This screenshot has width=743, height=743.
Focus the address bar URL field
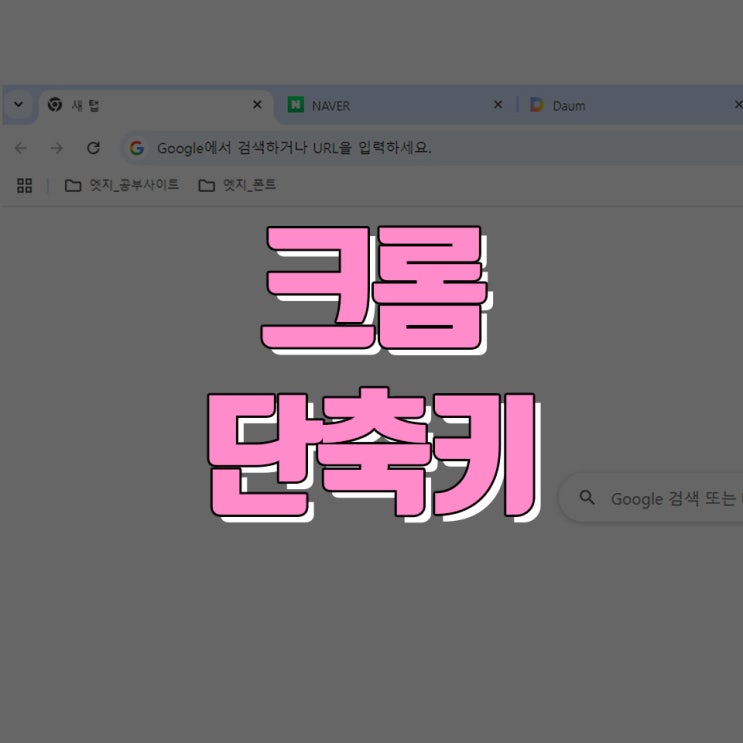(432, 148)
